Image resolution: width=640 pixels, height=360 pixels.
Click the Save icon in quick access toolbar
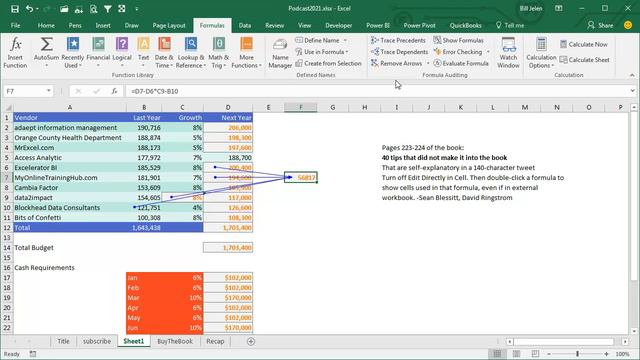coord(15,9)
